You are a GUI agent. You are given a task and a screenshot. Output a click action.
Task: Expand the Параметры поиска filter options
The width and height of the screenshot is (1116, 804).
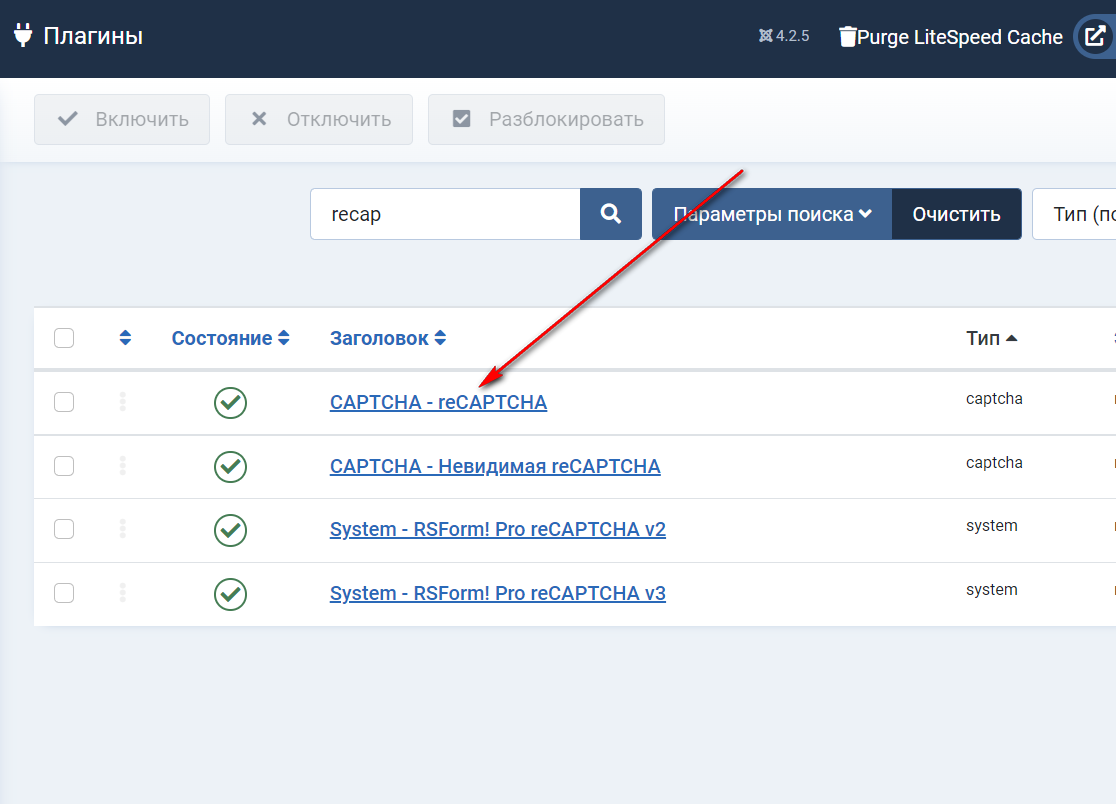[771, 214]
